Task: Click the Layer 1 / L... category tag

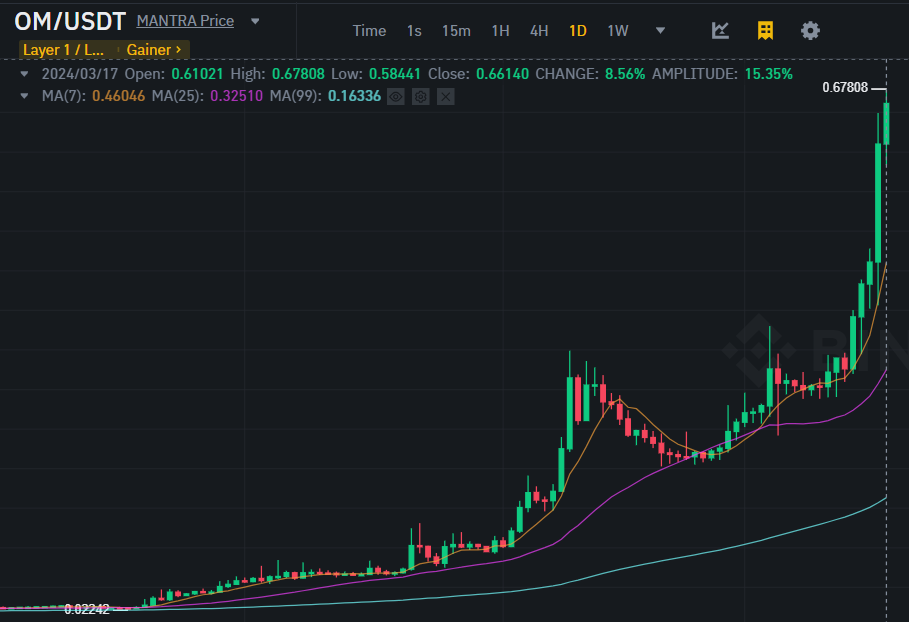Action: pyautogui.click(x=64, y=50)
